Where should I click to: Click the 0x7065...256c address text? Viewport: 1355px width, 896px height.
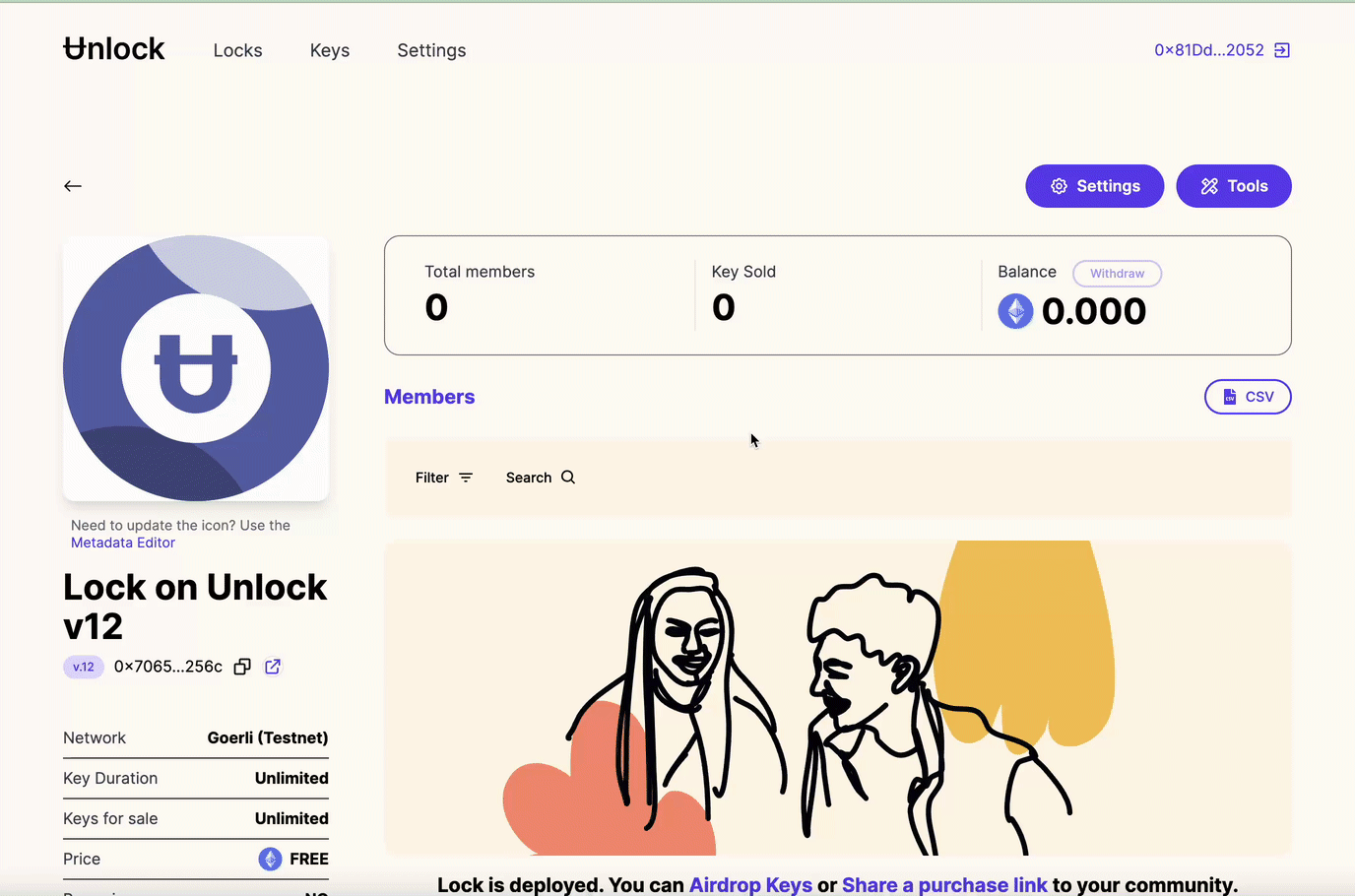[168, 667]
